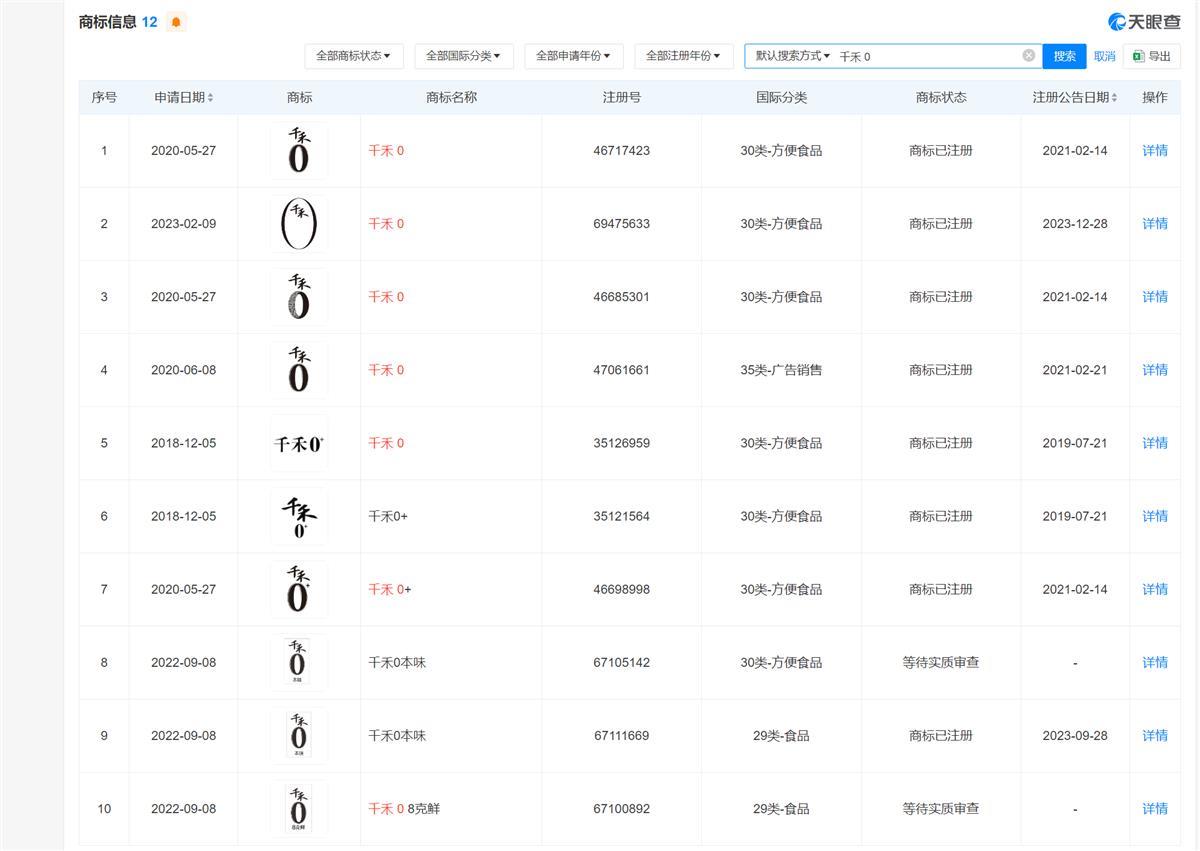Export results with the 导出 button

pyautogui.click(x=1151, y=56)
